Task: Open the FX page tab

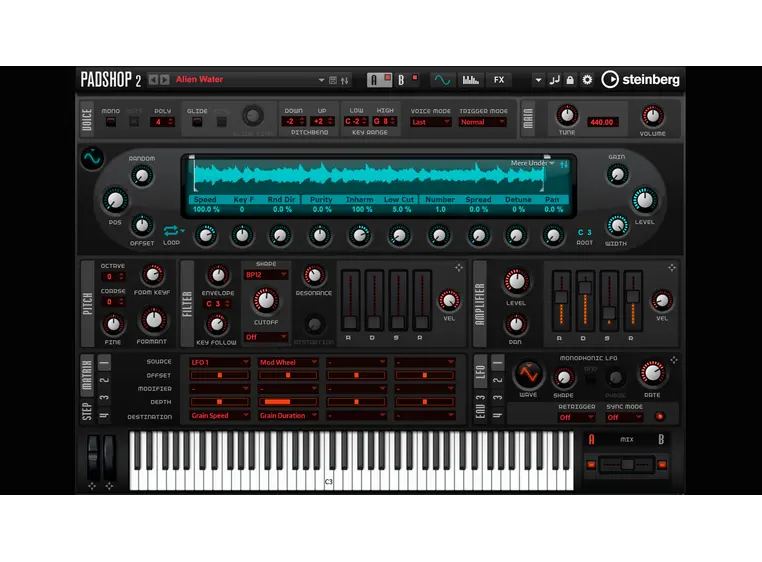Action: 499,80
